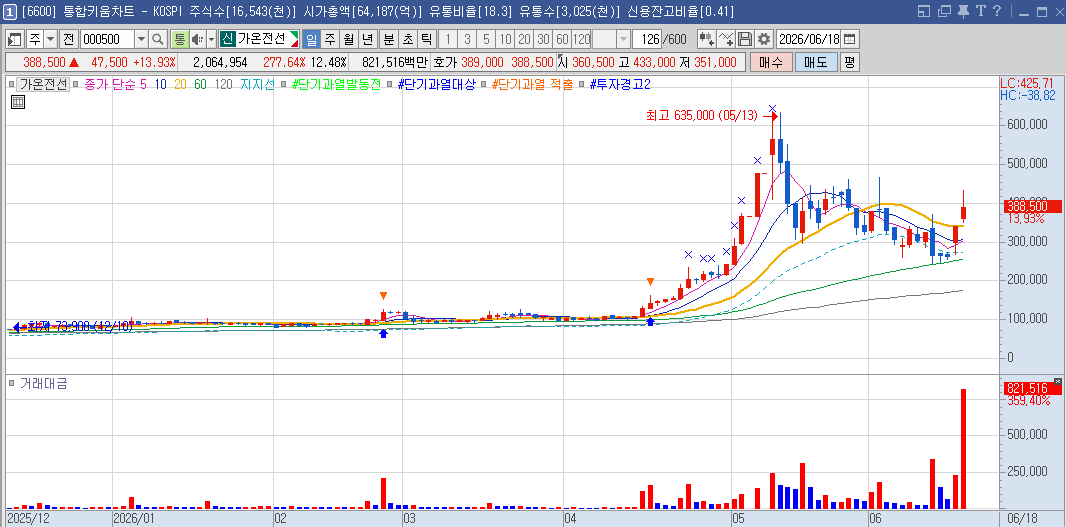Image resolution: width=1066 pixels, height=527 pixels.
Task: Select the 틱 tick period button
Action: tap(427, 39)
